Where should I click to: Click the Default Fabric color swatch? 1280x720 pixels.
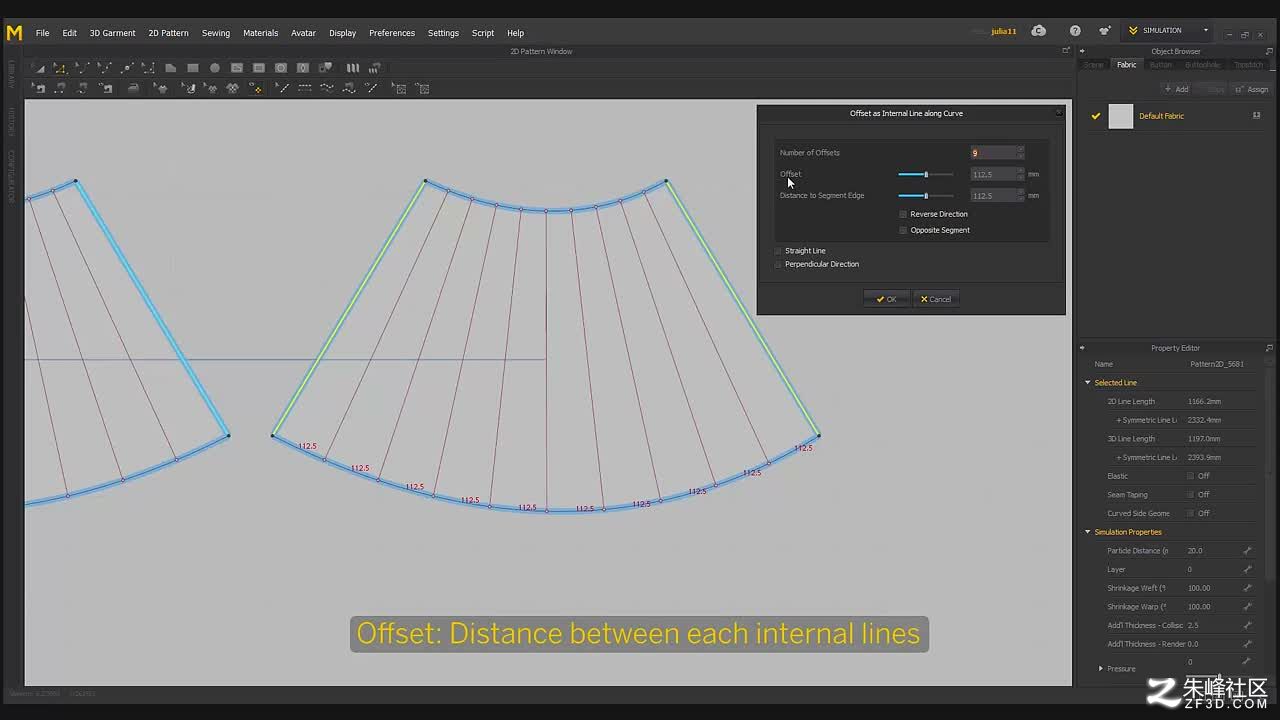[1121, 116]
